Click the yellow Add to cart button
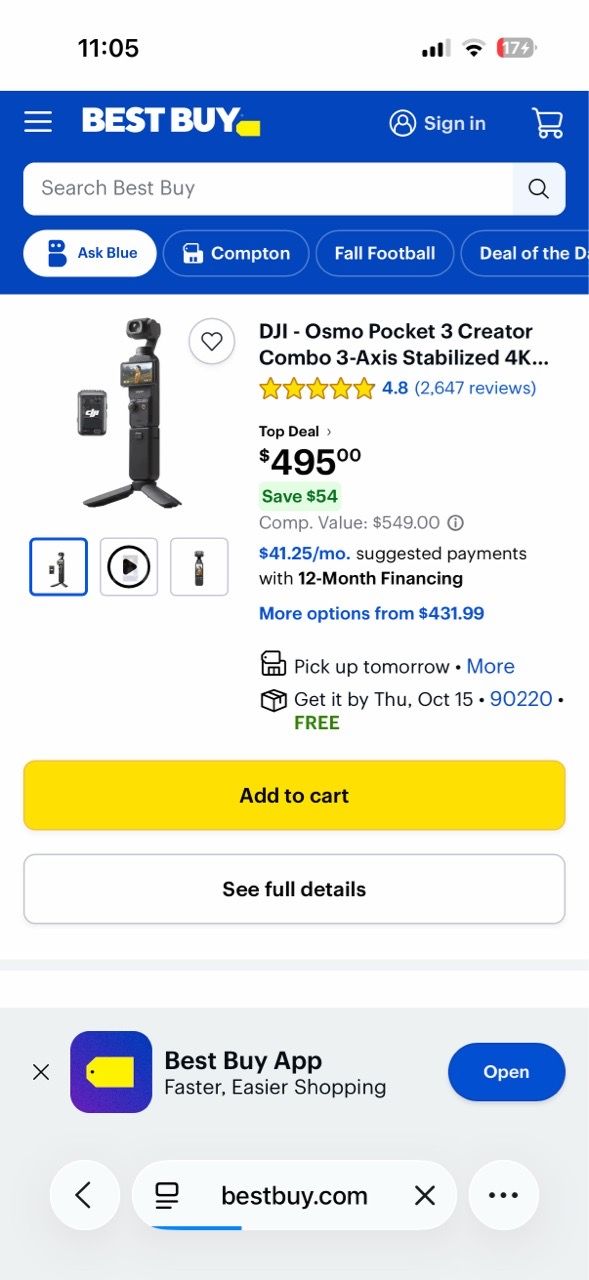The height and width of the screenshot is (1280, 589). [294, 795]
